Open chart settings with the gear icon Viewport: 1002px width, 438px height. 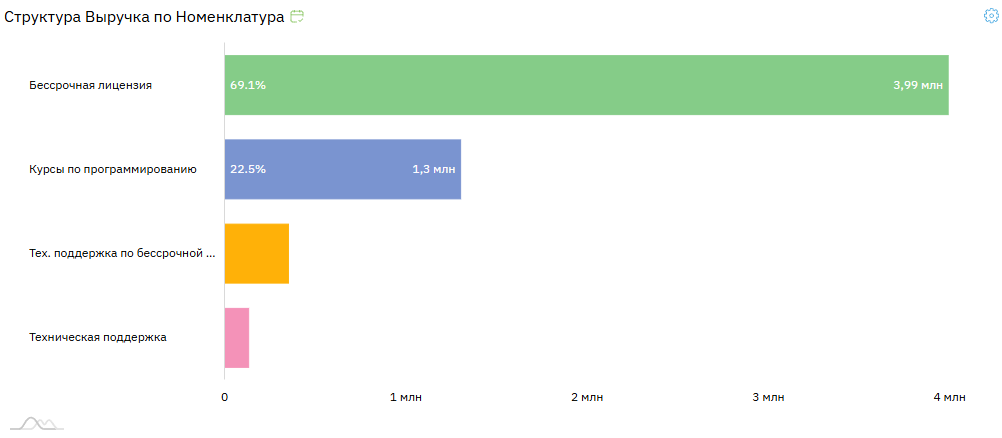pyautogui.click(x=991, y=16)
